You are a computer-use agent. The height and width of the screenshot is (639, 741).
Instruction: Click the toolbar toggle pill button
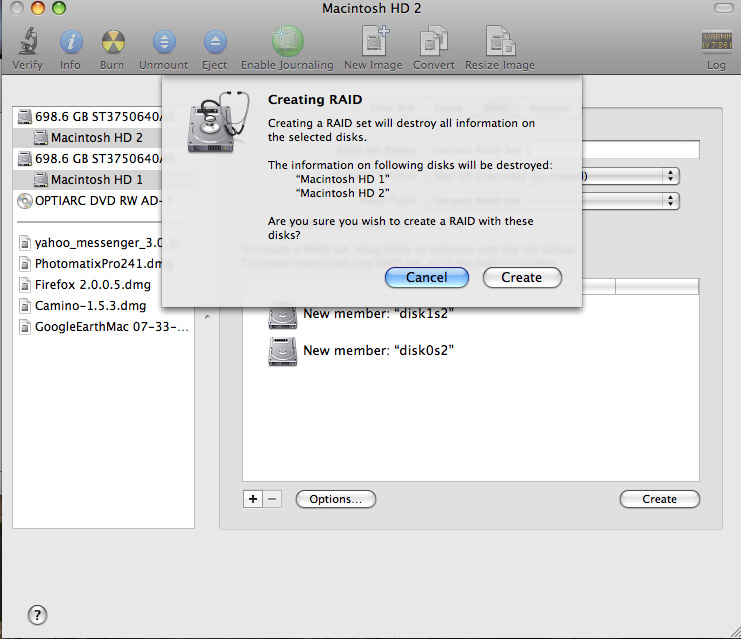pos(724,8)
